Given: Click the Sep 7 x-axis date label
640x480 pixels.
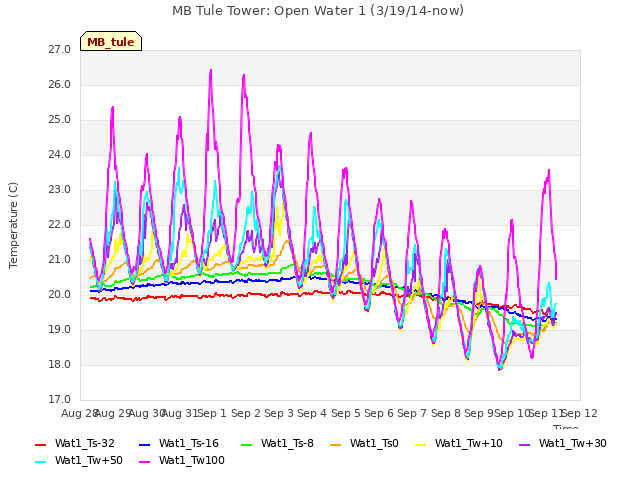Looking at the screenshot, I should click(x=412, y=414).
